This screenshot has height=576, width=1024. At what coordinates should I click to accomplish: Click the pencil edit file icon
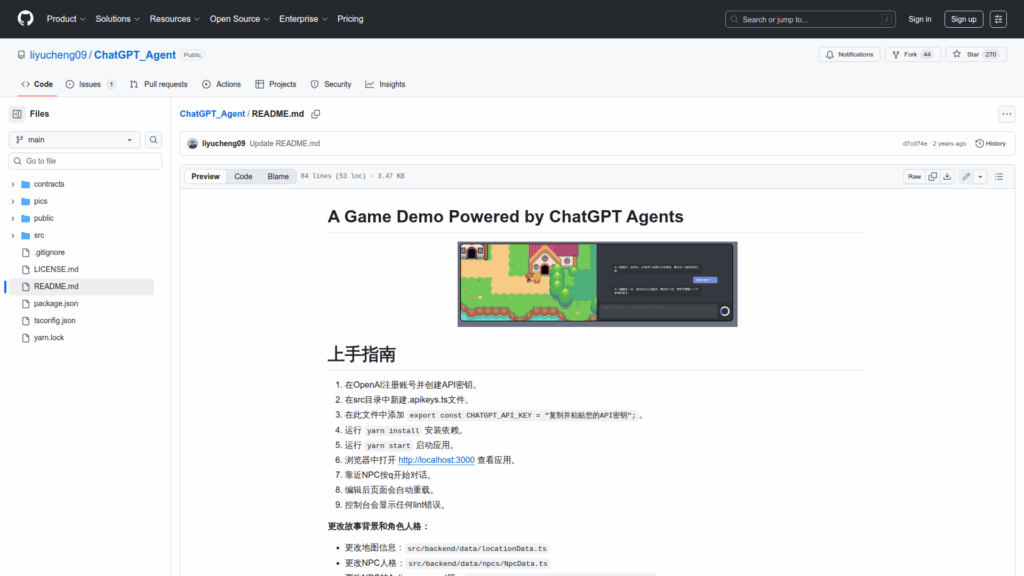(x=966, y=177)
